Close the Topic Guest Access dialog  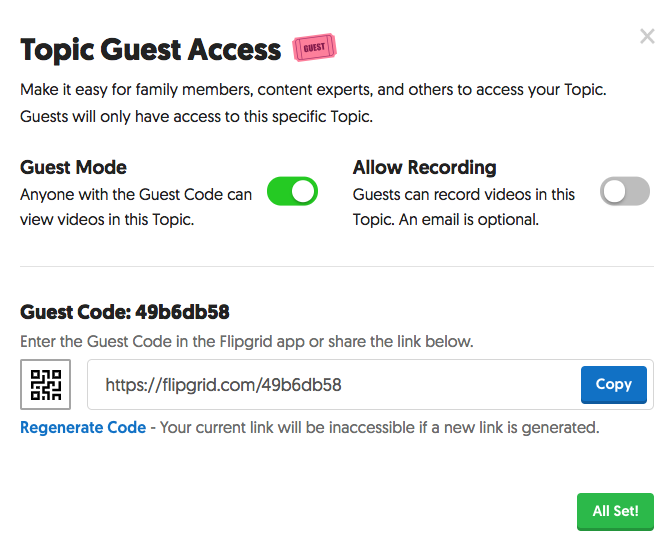pyautogui.click(x=647, y=37)
